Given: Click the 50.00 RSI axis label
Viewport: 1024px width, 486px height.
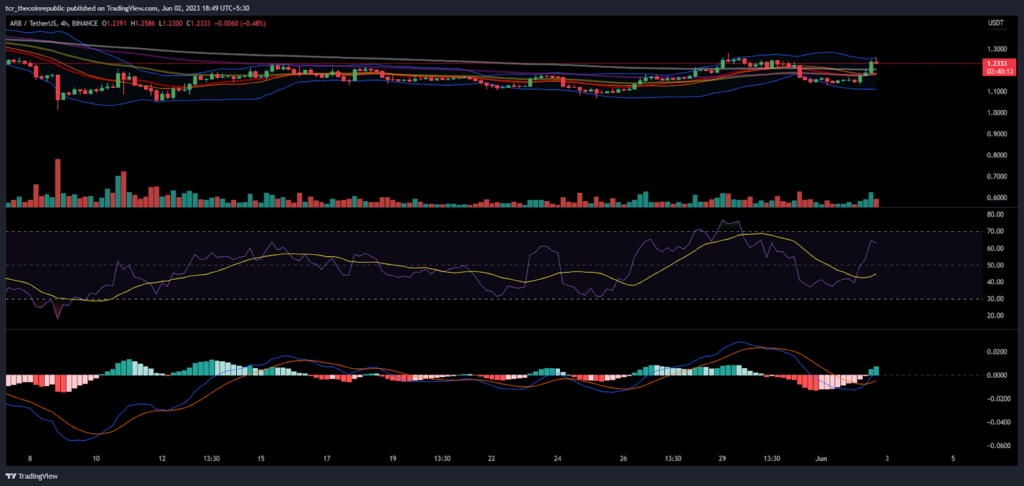Looking at the screenshot, I should [995, 265].
